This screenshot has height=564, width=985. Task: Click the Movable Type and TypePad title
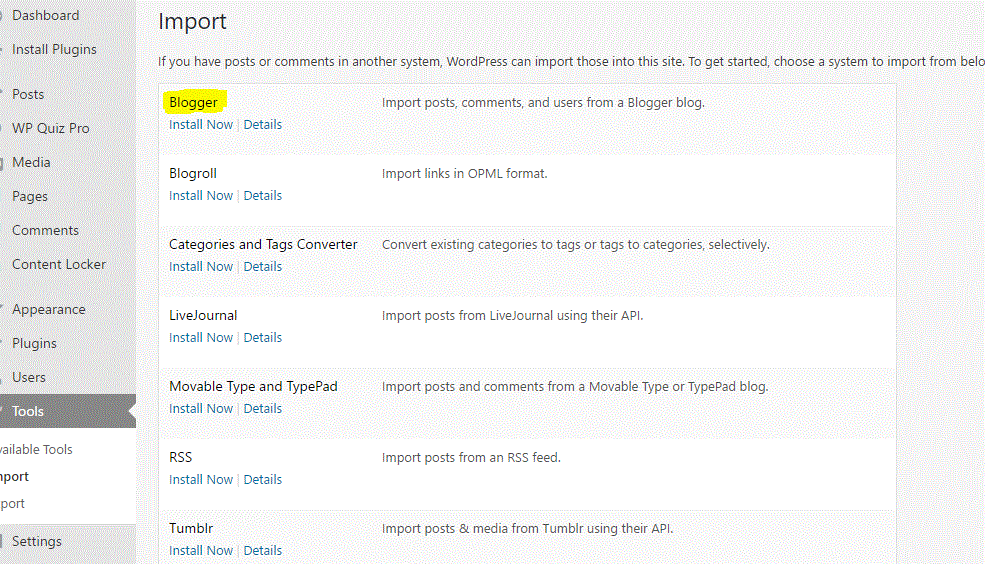(x=253, y=386)
